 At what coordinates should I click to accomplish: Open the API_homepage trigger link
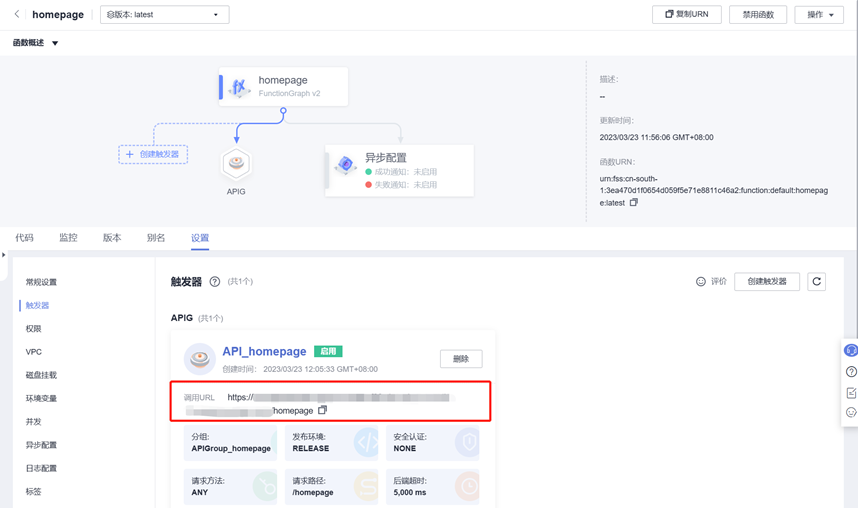coord(264,351)
